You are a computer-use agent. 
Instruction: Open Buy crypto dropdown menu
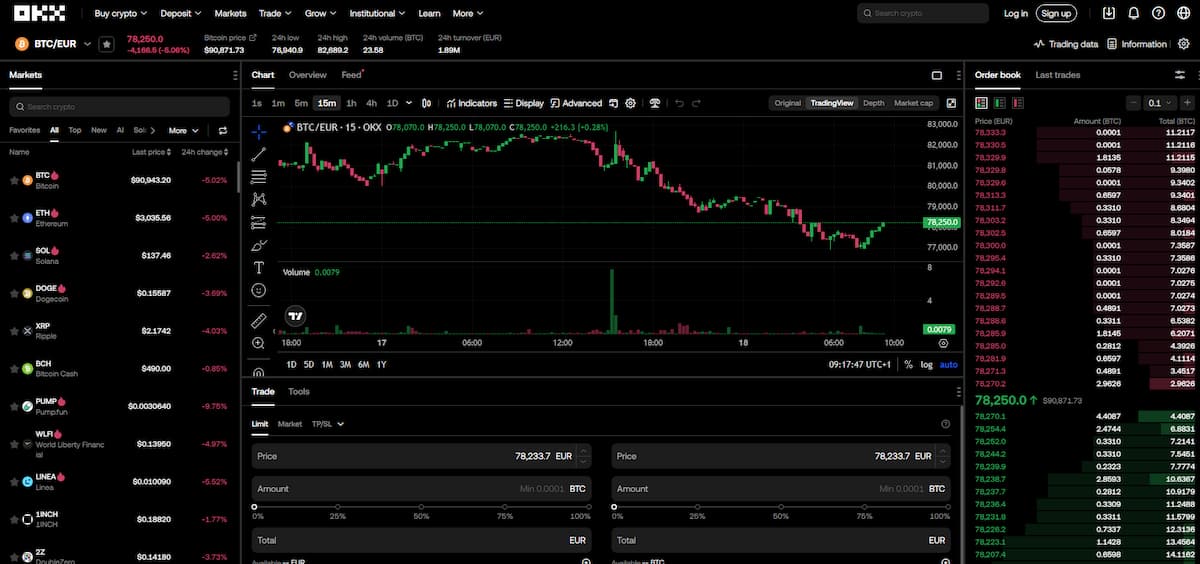pyautogui.click(x=120, y=13)
